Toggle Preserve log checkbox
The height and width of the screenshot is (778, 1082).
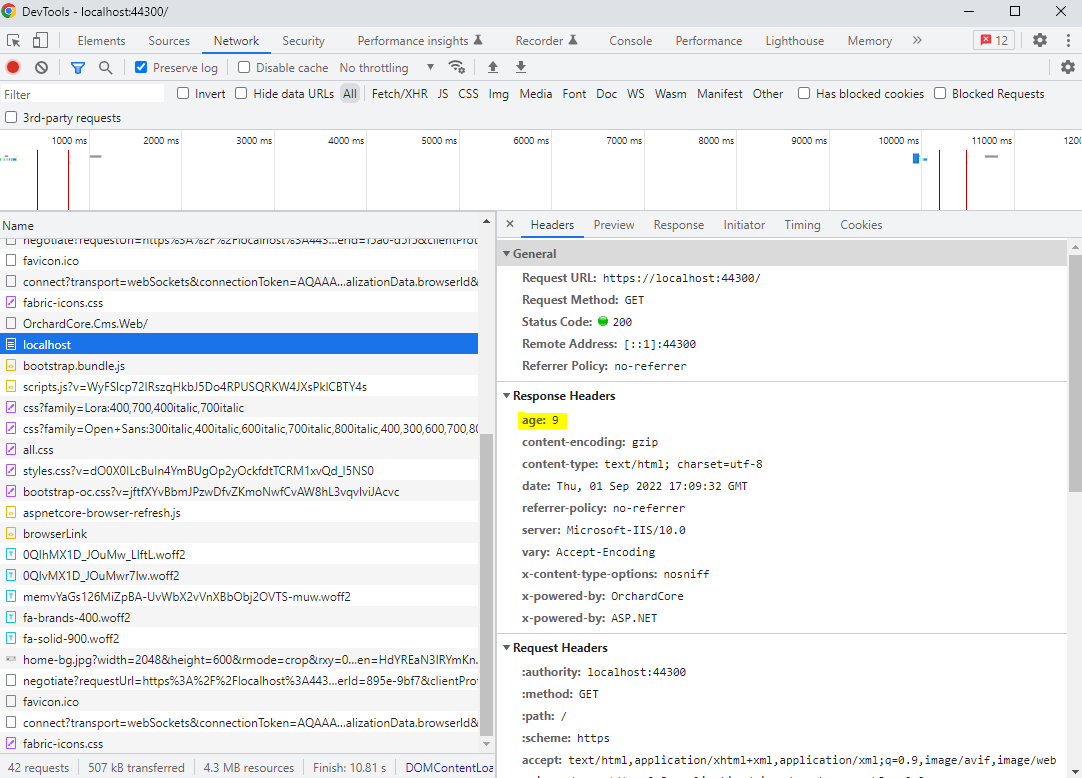(x=141, y=67)
